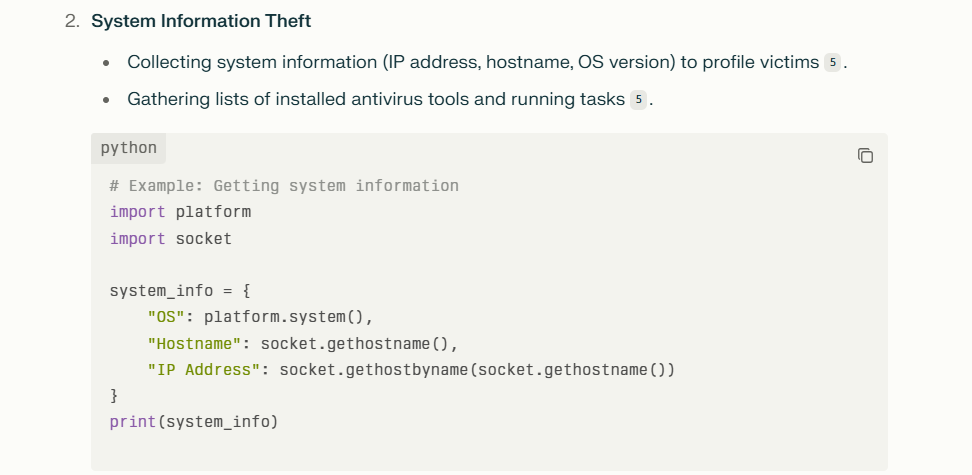Click the "Hostname" string key in code
972x475 pixels.
point(194,344)
